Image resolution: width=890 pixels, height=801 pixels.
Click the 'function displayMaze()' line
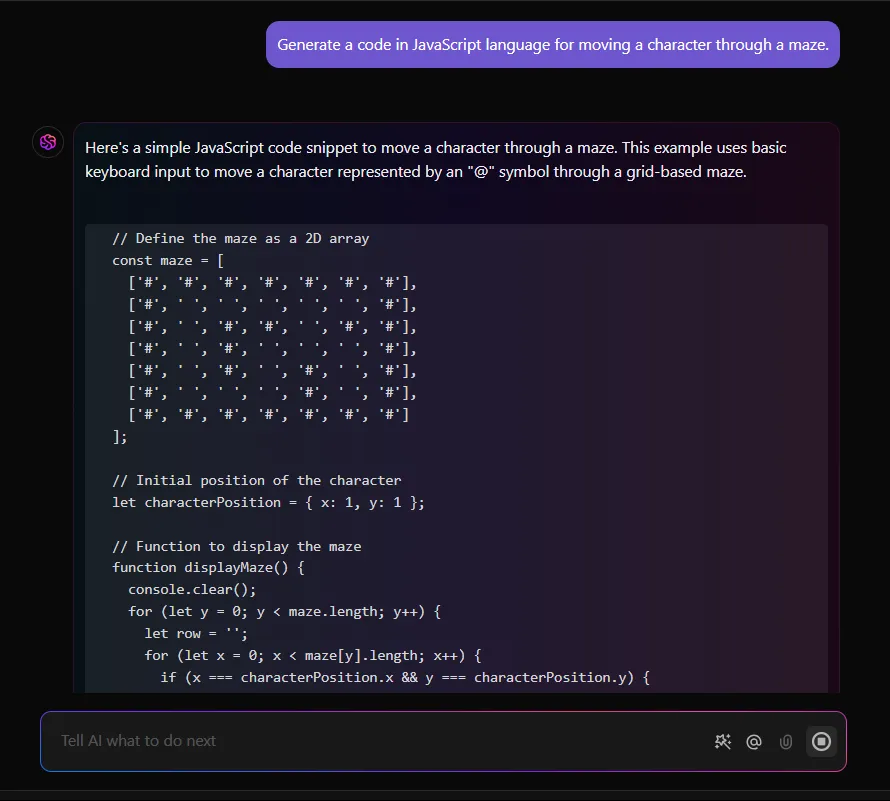(x=208, y=568)
